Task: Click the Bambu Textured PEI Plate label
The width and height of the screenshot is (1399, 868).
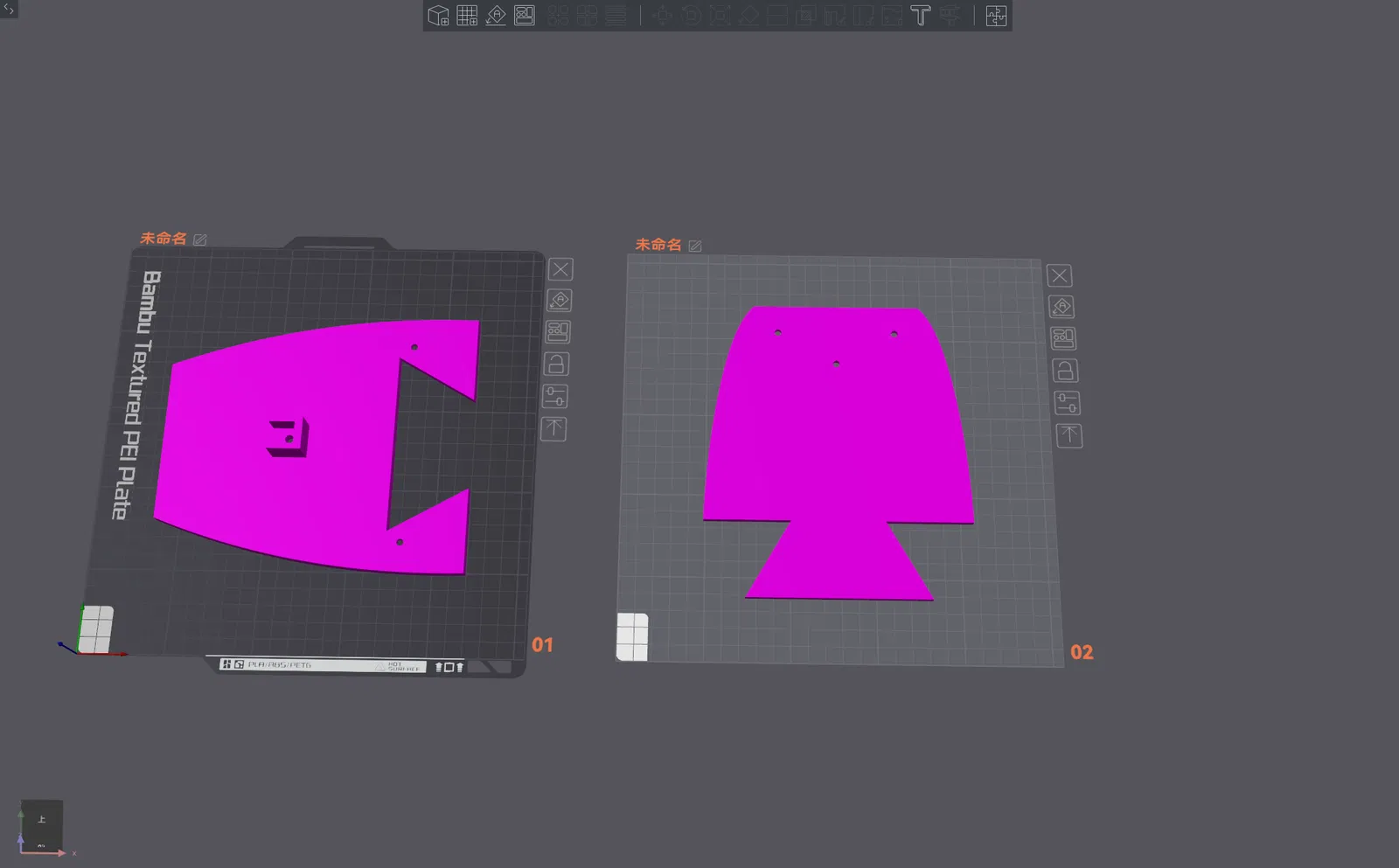Action: [x=136, y=395]
